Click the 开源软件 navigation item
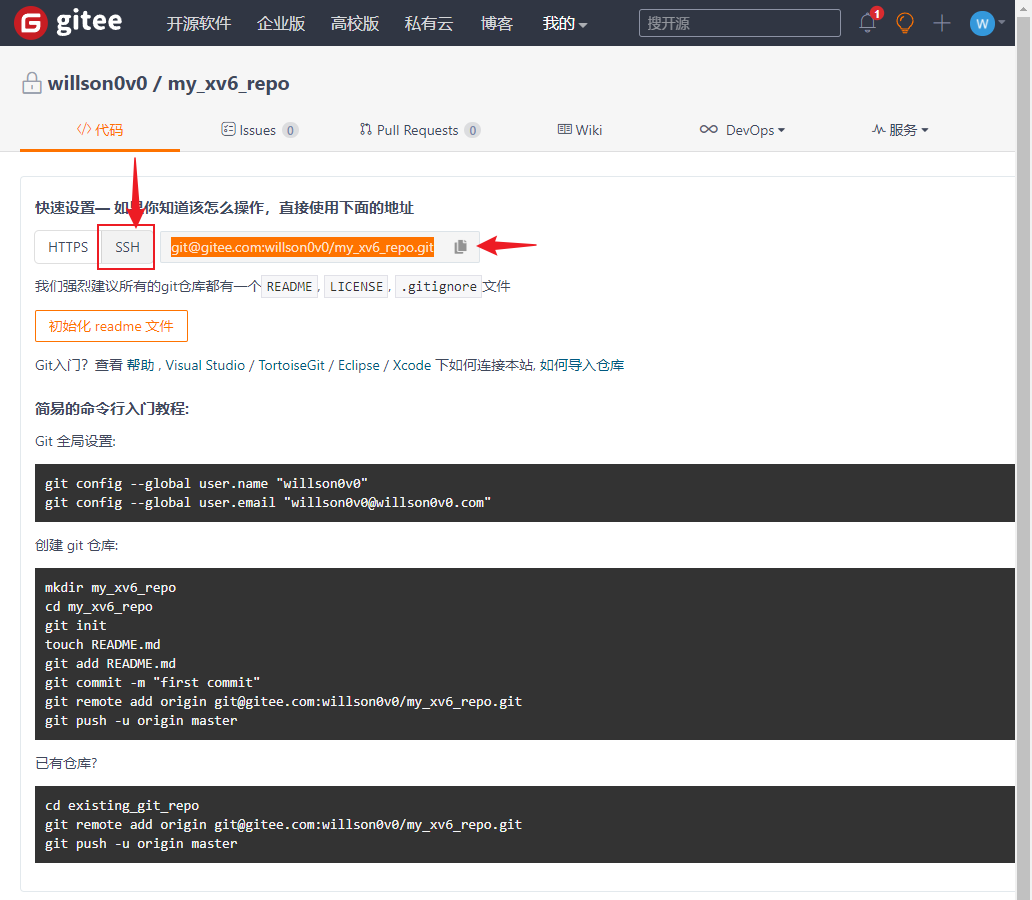1032x900 pixels. point(198,23)
